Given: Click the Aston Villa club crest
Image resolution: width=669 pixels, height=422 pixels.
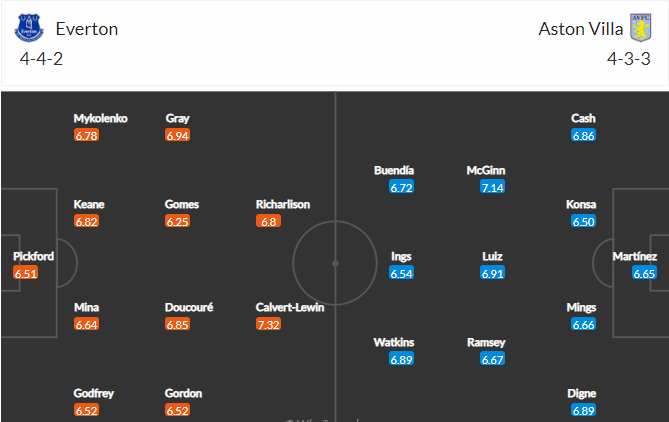Looking at the screenshot, I should tap(641, 28).
